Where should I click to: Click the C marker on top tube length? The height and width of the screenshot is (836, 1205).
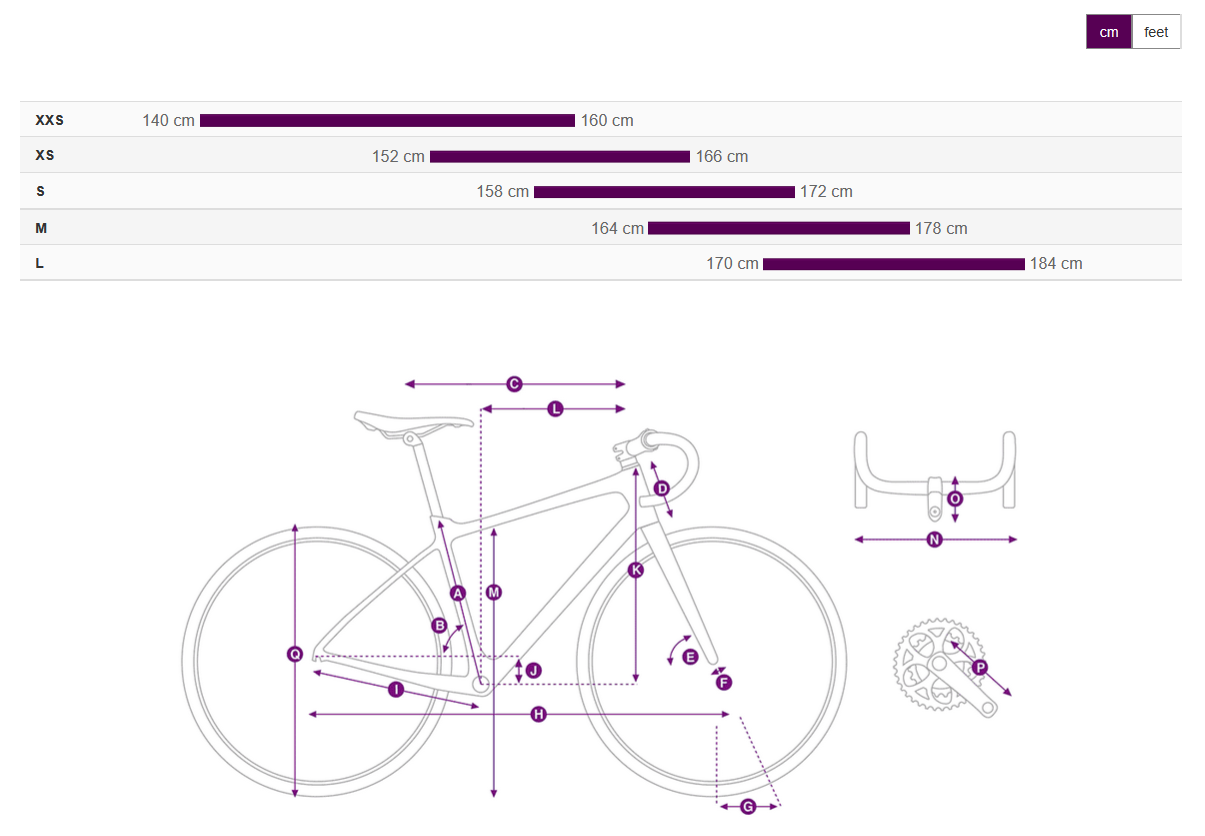coord(514,384)
